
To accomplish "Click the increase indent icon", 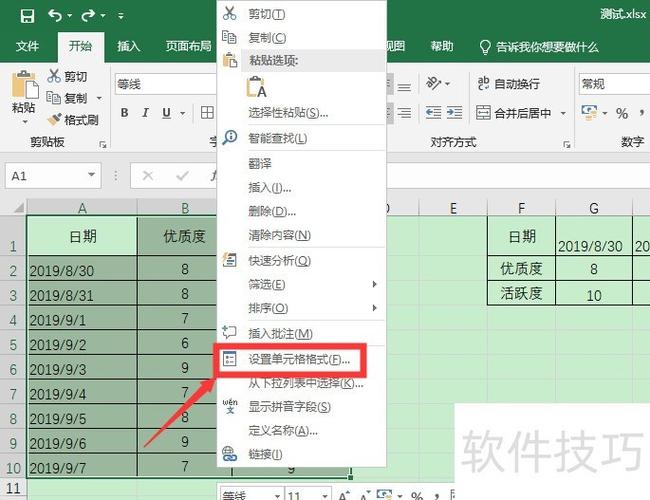I will click(454, 113).
